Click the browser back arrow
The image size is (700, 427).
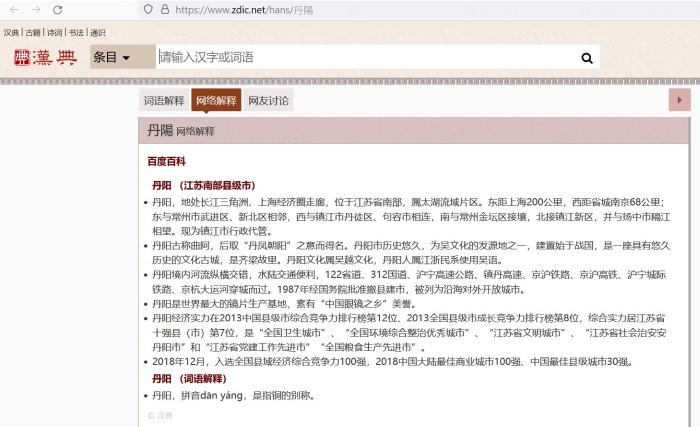point(13,9)
